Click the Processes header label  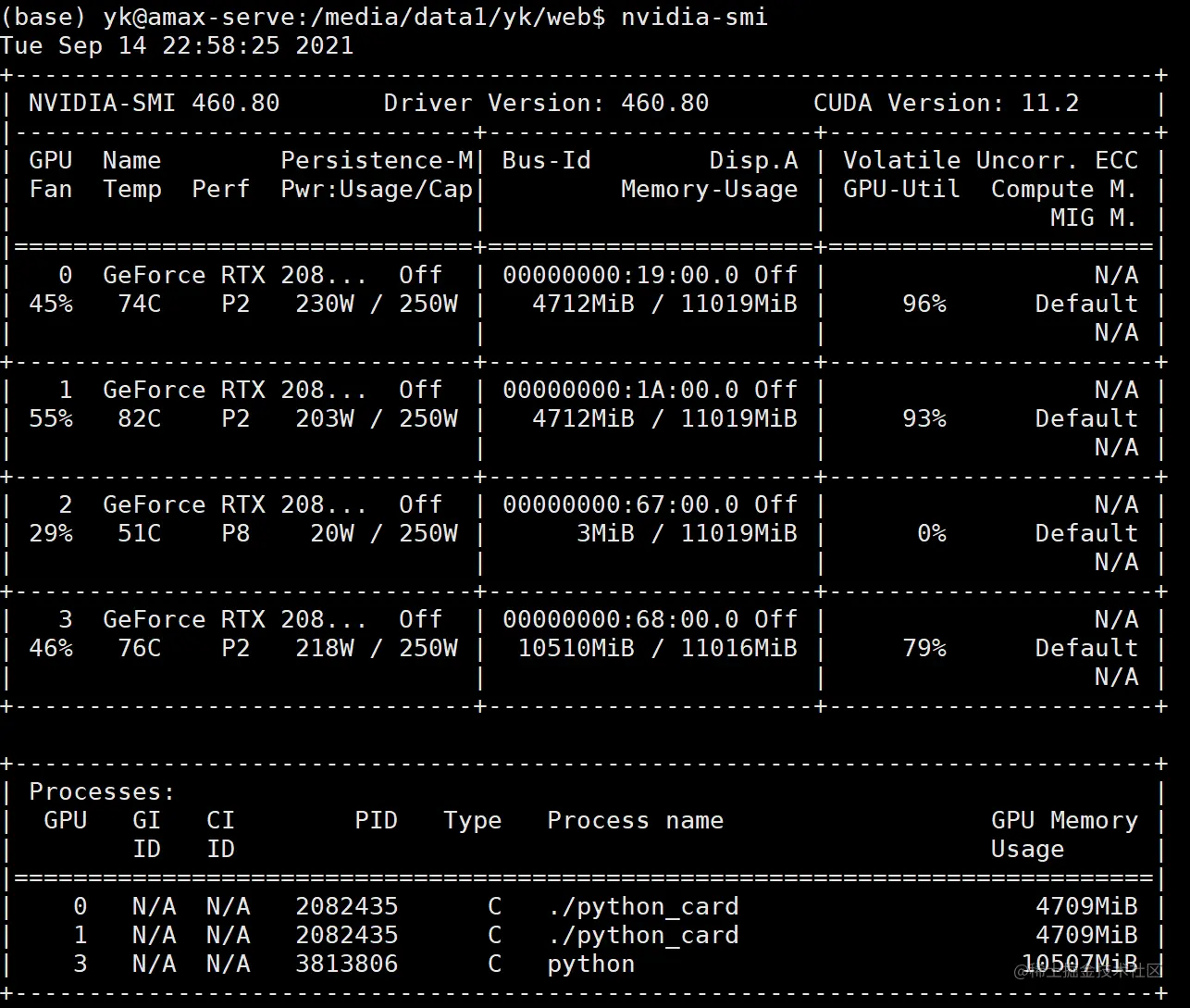coord(102,791)
